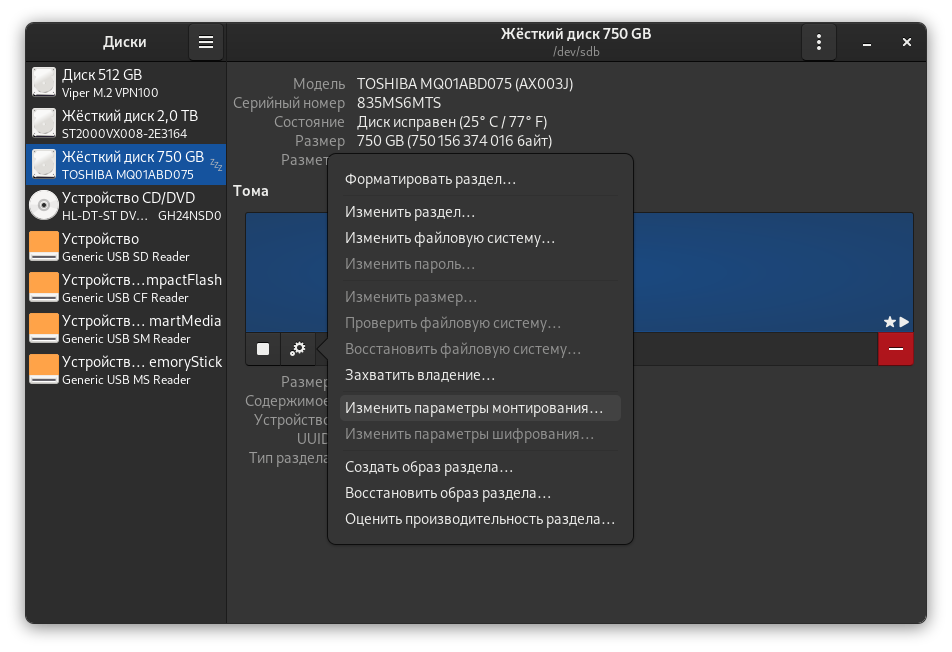Click the size value 750 GB (750 156 374 016 байт)

454,141
